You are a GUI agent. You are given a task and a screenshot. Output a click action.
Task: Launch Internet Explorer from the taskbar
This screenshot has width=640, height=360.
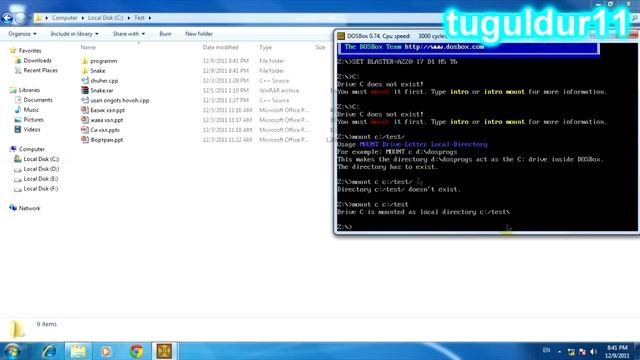point(49,351)
